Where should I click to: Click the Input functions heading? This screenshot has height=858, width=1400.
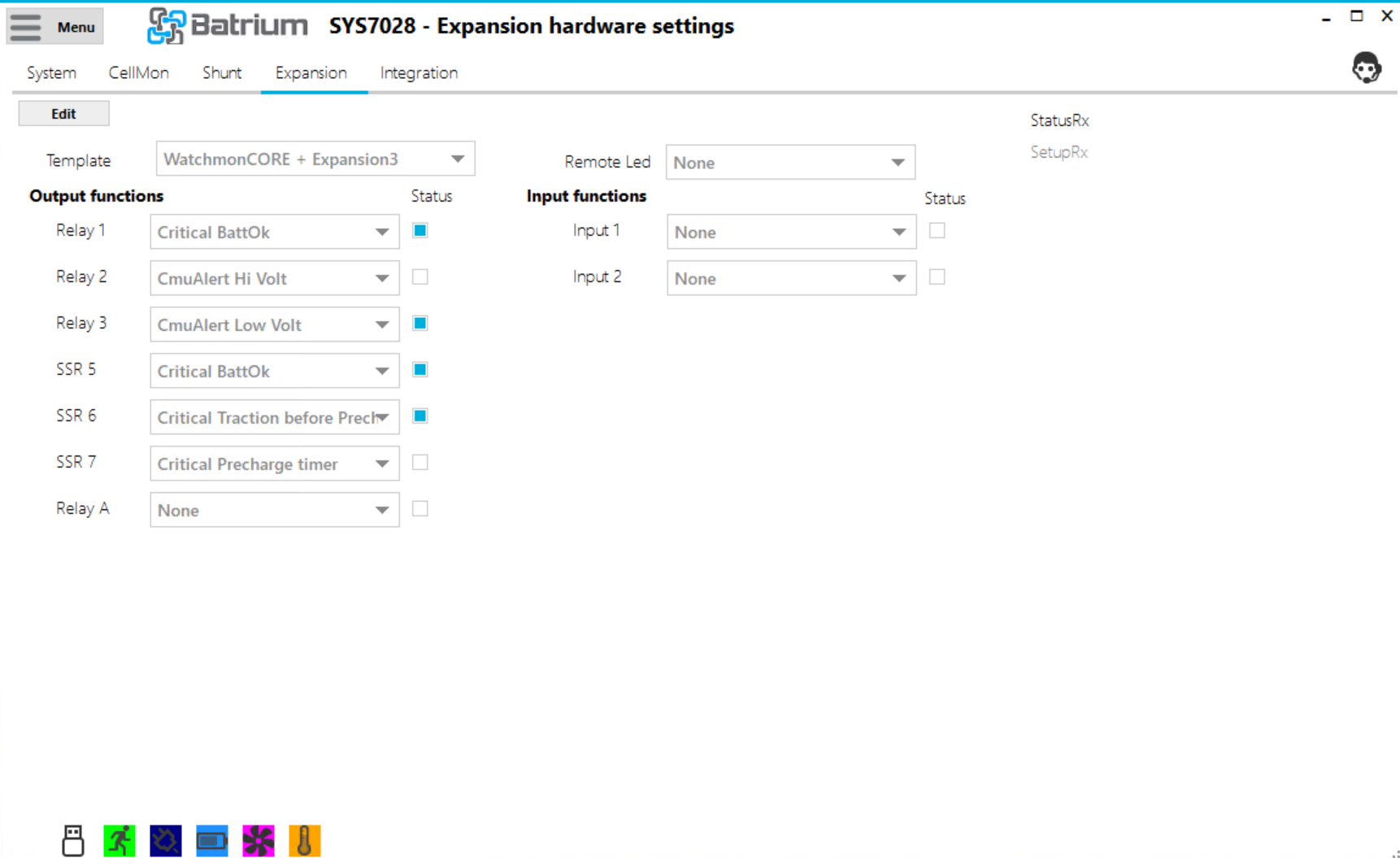(x=586, y=196)
